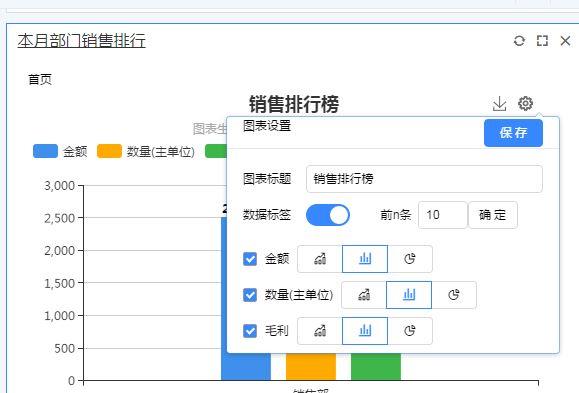Click the 图表标题 input field
The image size is (579, 393).
(424, 179)
